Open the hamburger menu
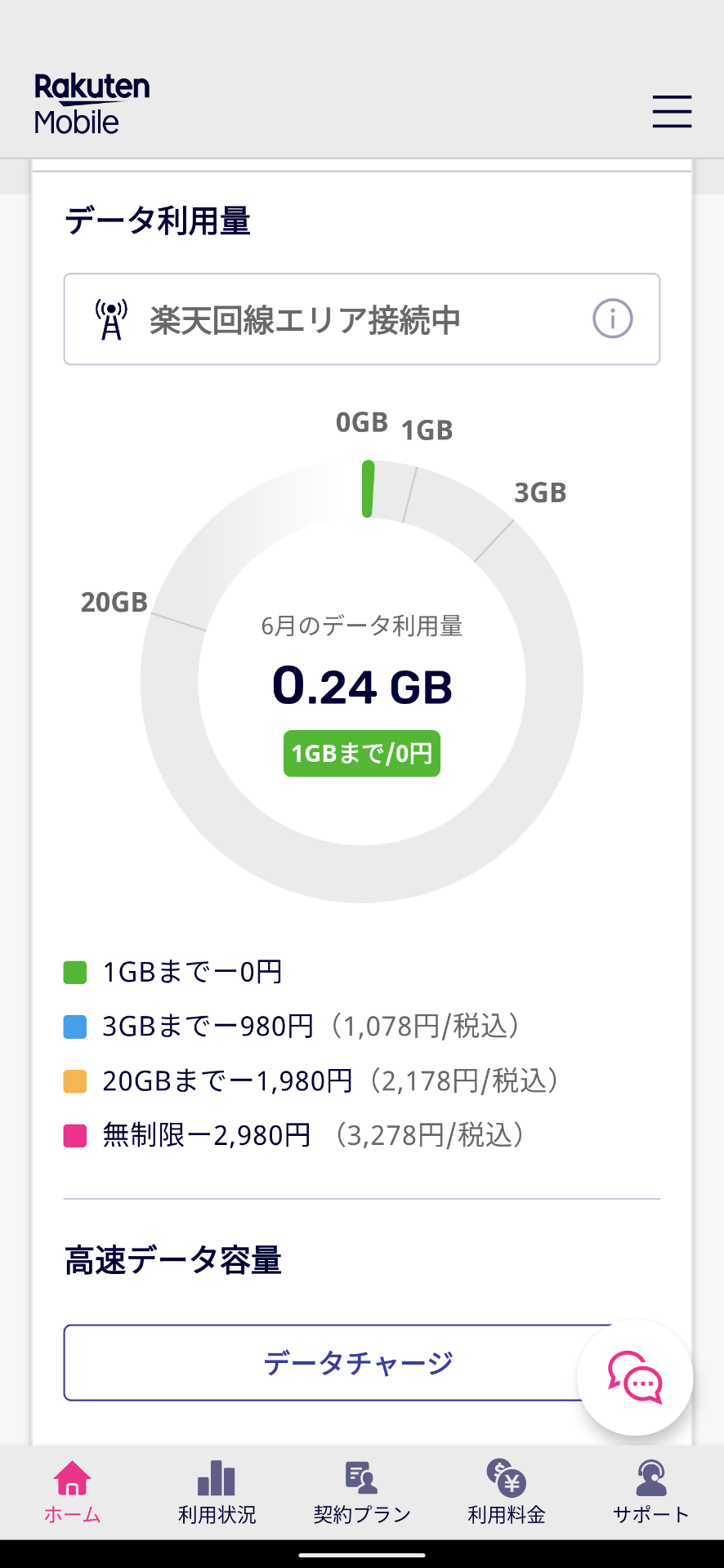724x1568 pixels. pos(671,113)
